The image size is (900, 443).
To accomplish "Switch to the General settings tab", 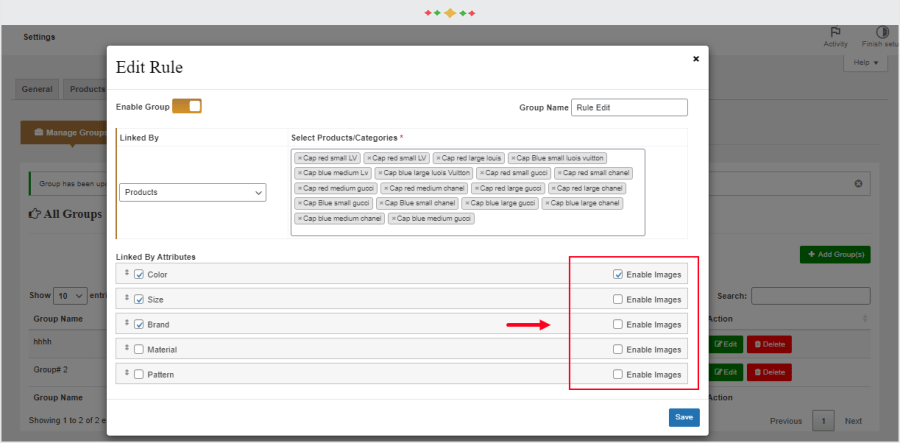I will [37, 90].
